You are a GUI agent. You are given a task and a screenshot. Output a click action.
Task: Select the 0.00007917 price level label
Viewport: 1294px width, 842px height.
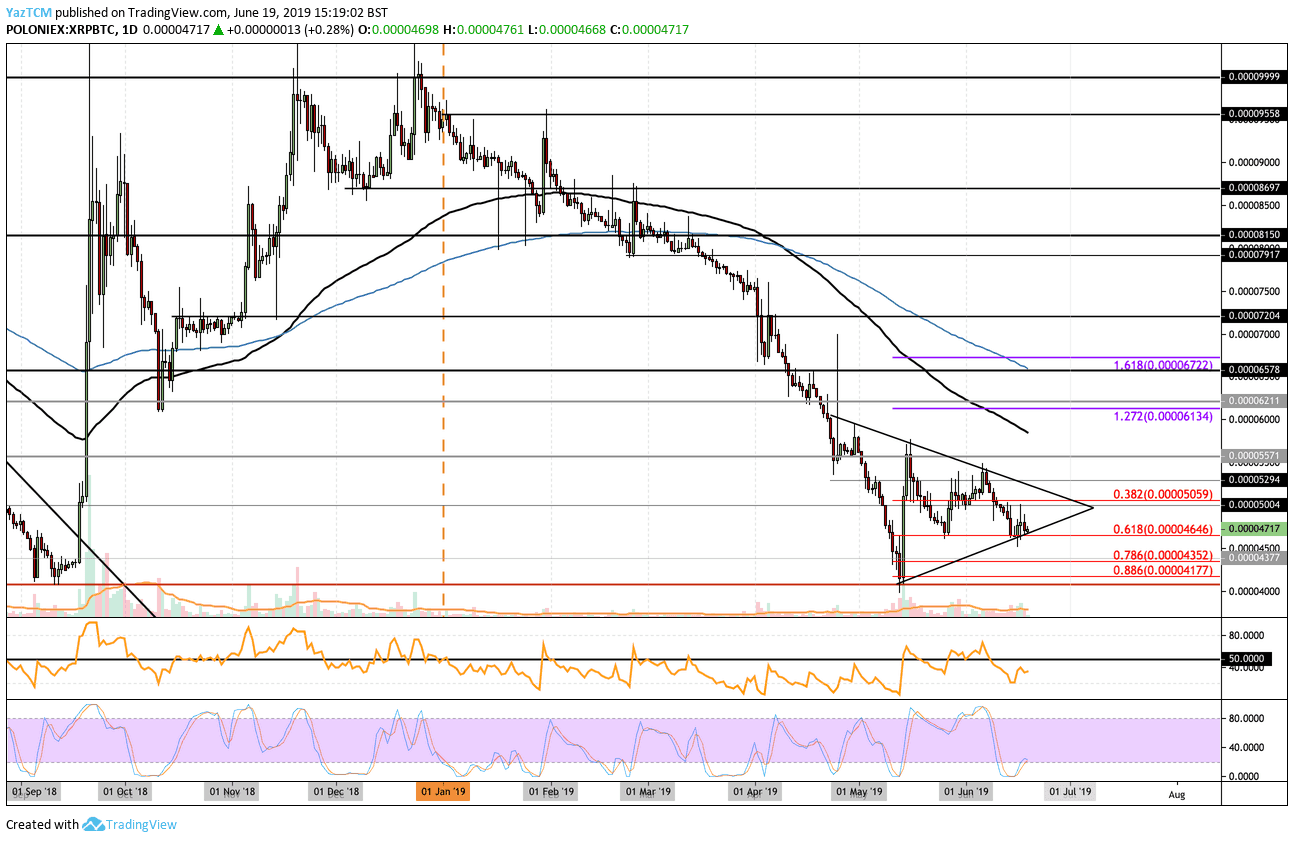tap(1255, 255)
